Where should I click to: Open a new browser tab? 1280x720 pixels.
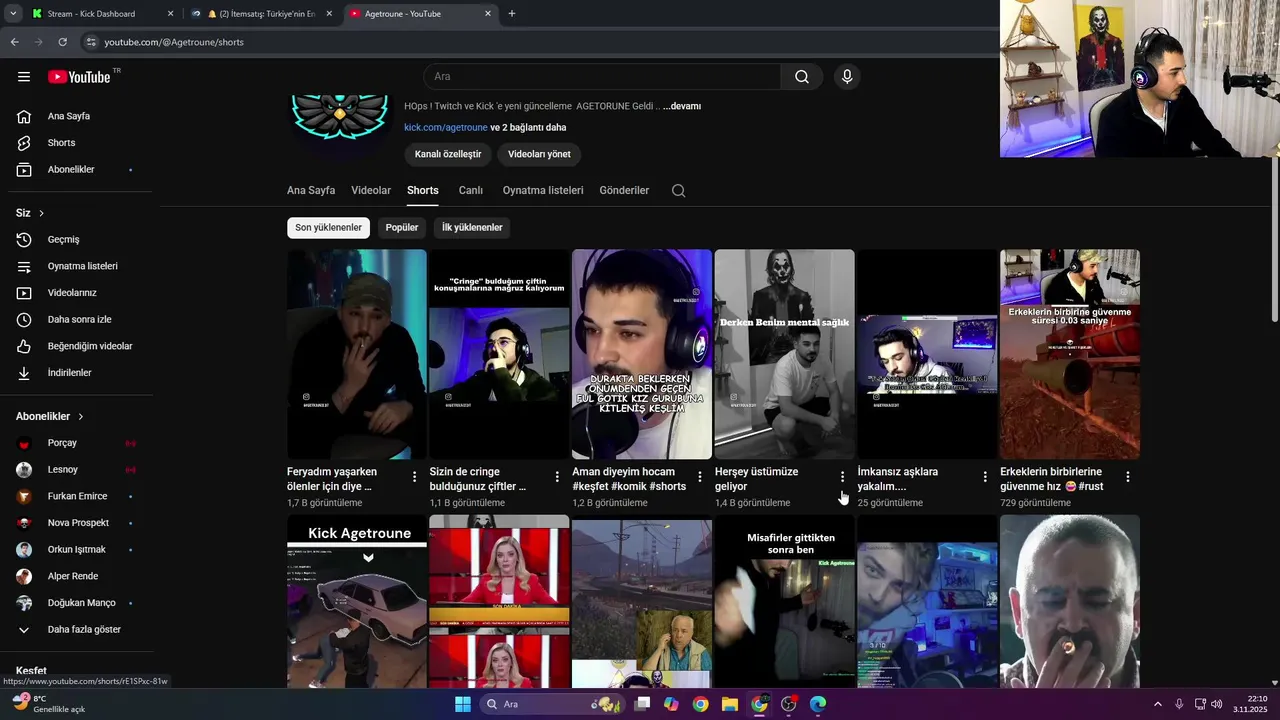[x=512, y=14]
